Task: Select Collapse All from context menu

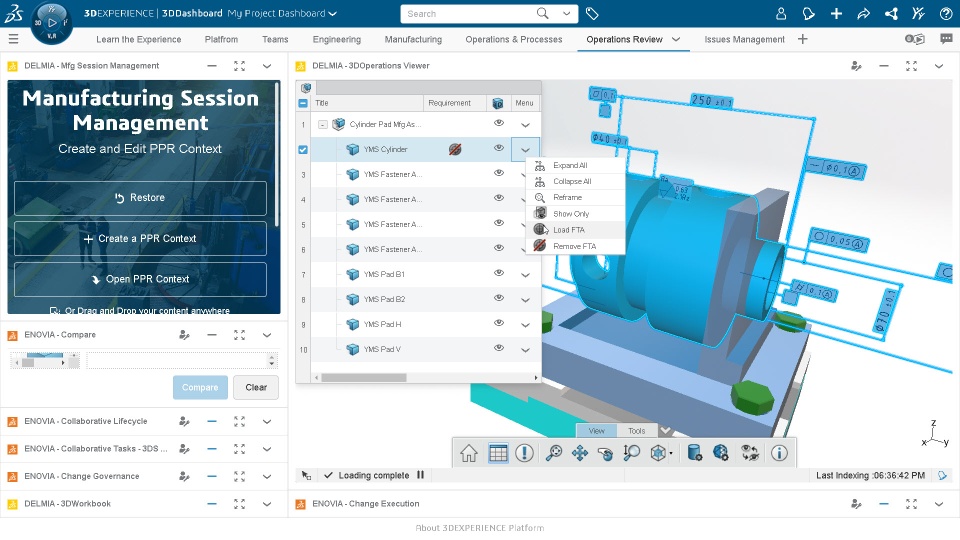Action: [x=576, y=181]
